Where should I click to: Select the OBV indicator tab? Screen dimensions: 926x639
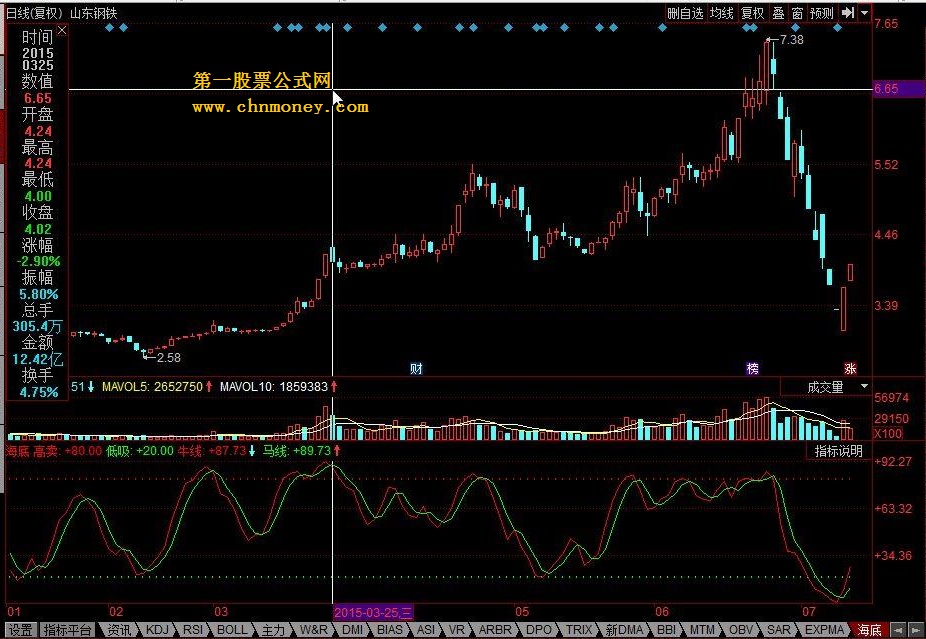741,630
